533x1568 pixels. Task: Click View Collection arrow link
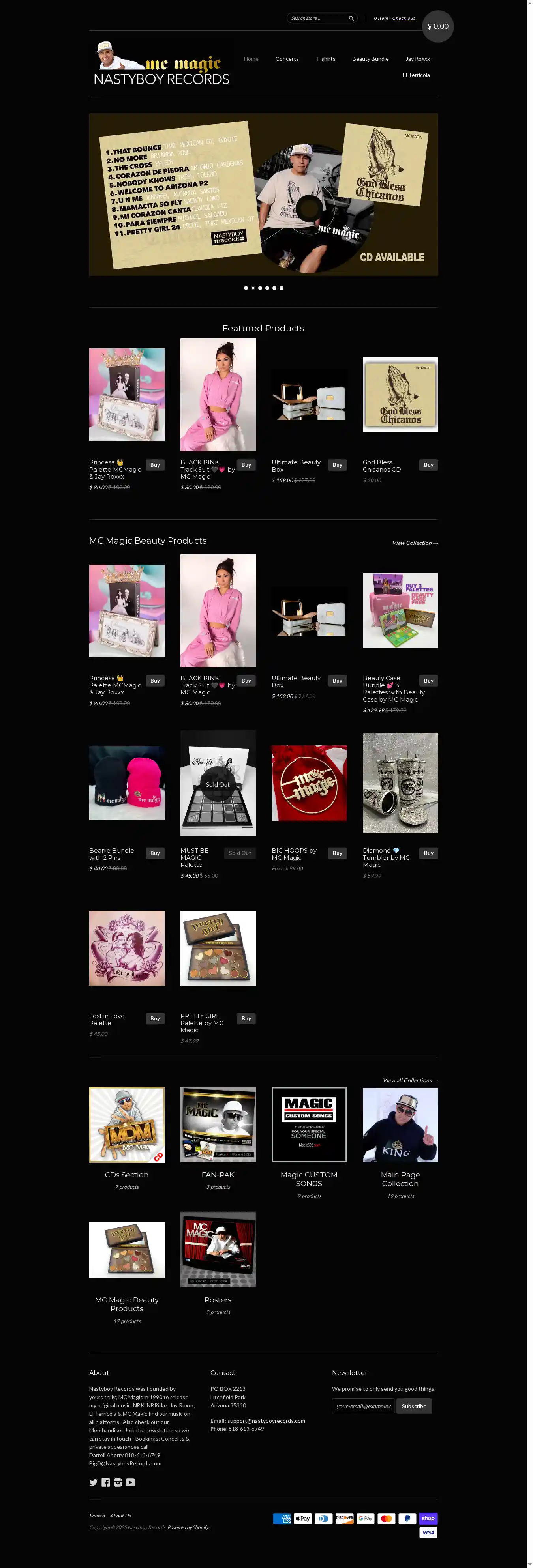tap(415, 543)
